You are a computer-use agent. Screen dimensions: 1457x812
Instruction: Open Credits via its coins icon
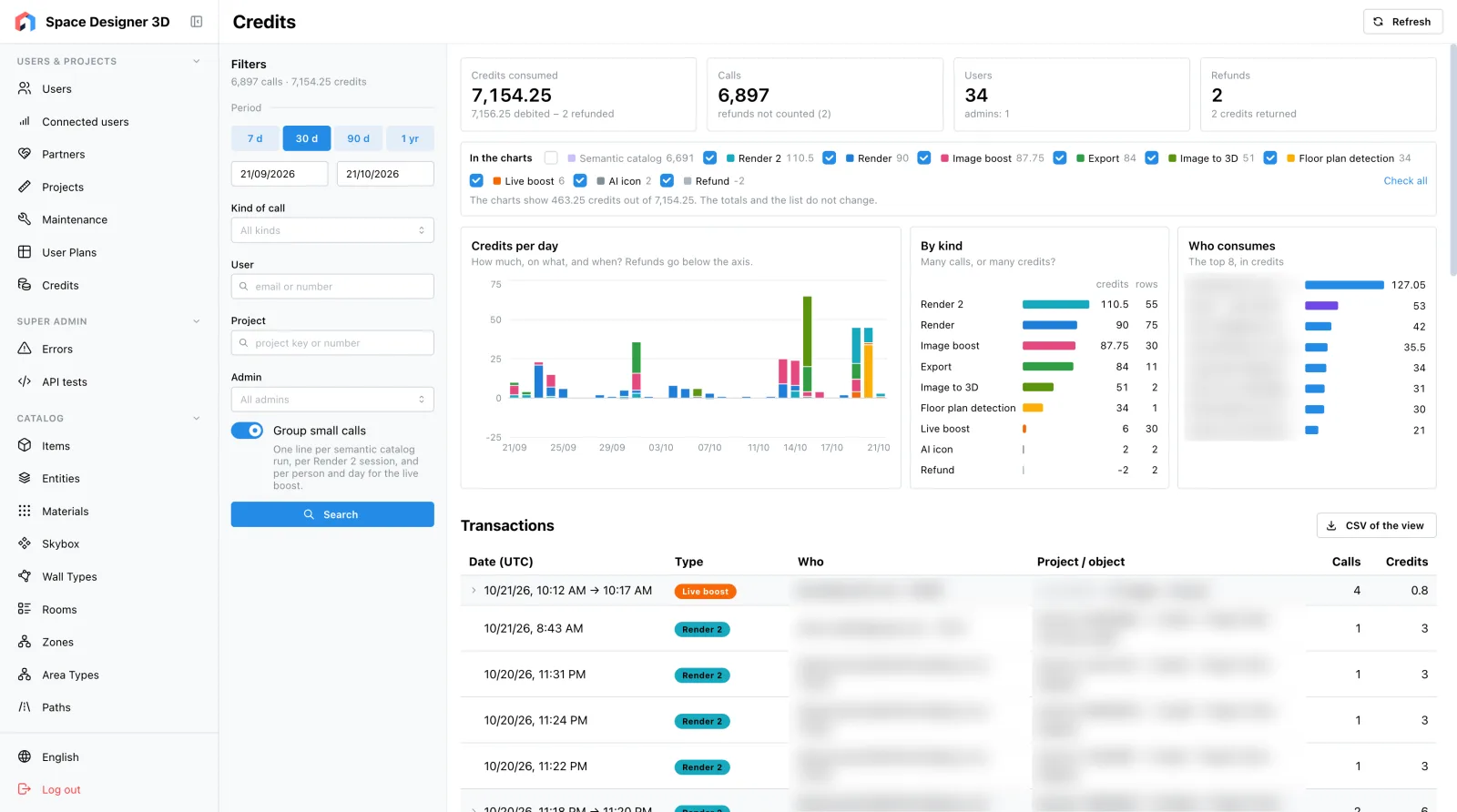(x=25, y=286)
